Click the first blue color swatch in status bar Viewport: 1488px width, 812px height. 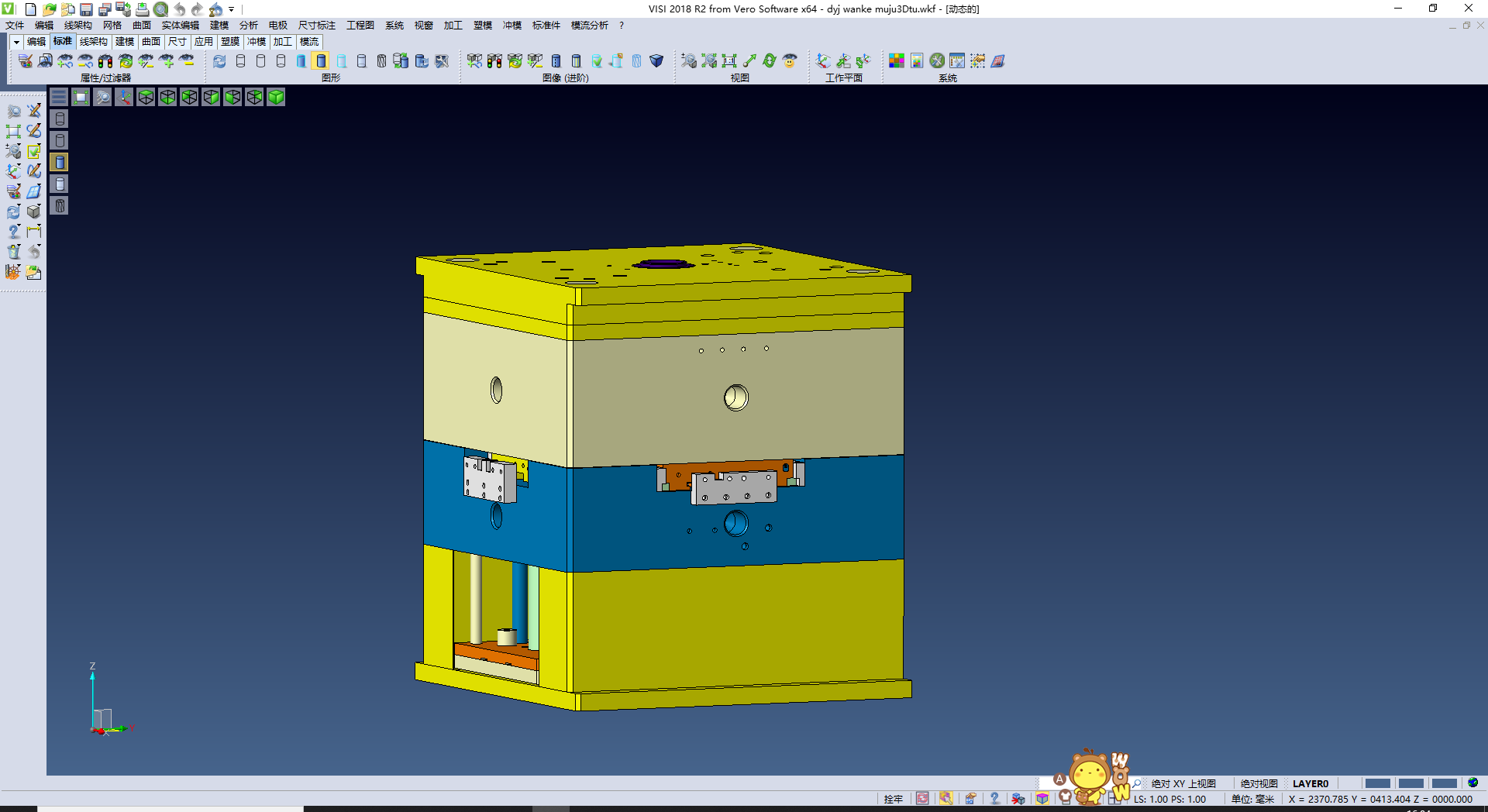click(x=1377, y=783)
